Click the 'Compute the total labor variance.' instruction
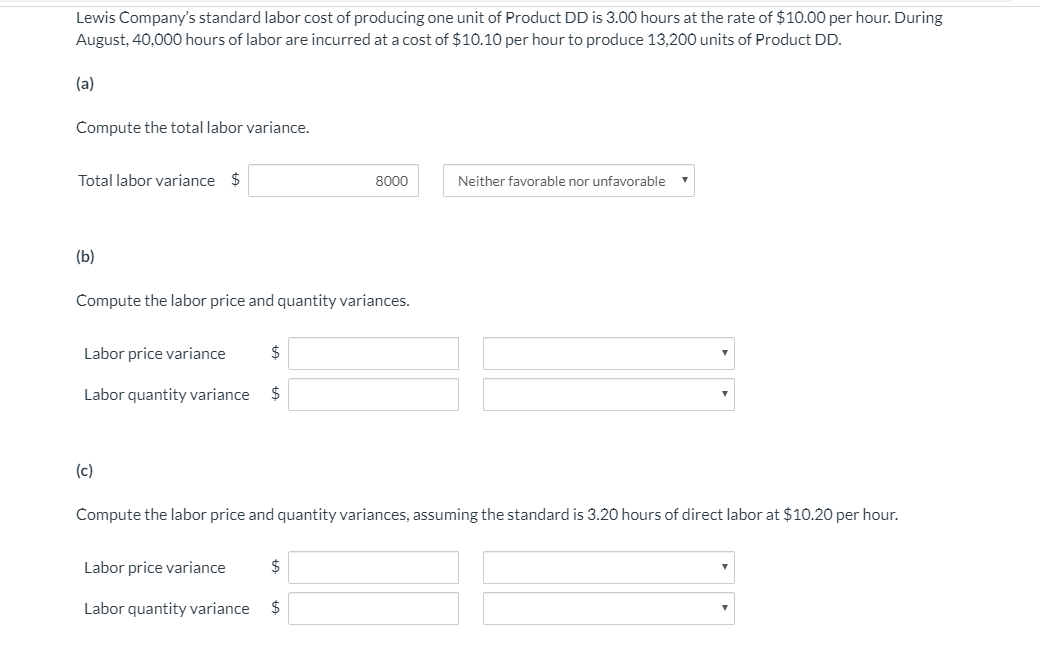Screen dimensions: 1040x647 click(x=193, y=128)
